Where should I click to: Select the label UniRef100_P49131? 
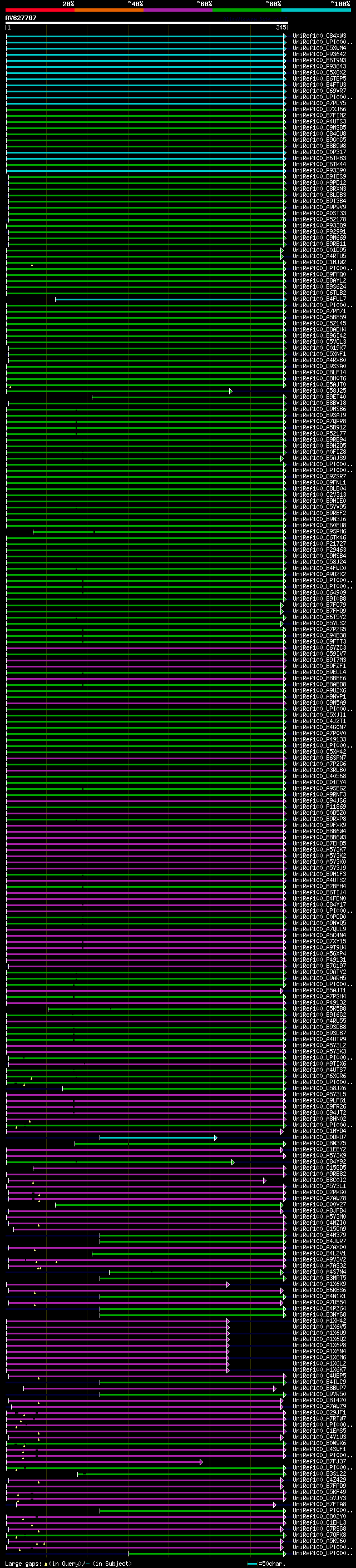(319, 960)
